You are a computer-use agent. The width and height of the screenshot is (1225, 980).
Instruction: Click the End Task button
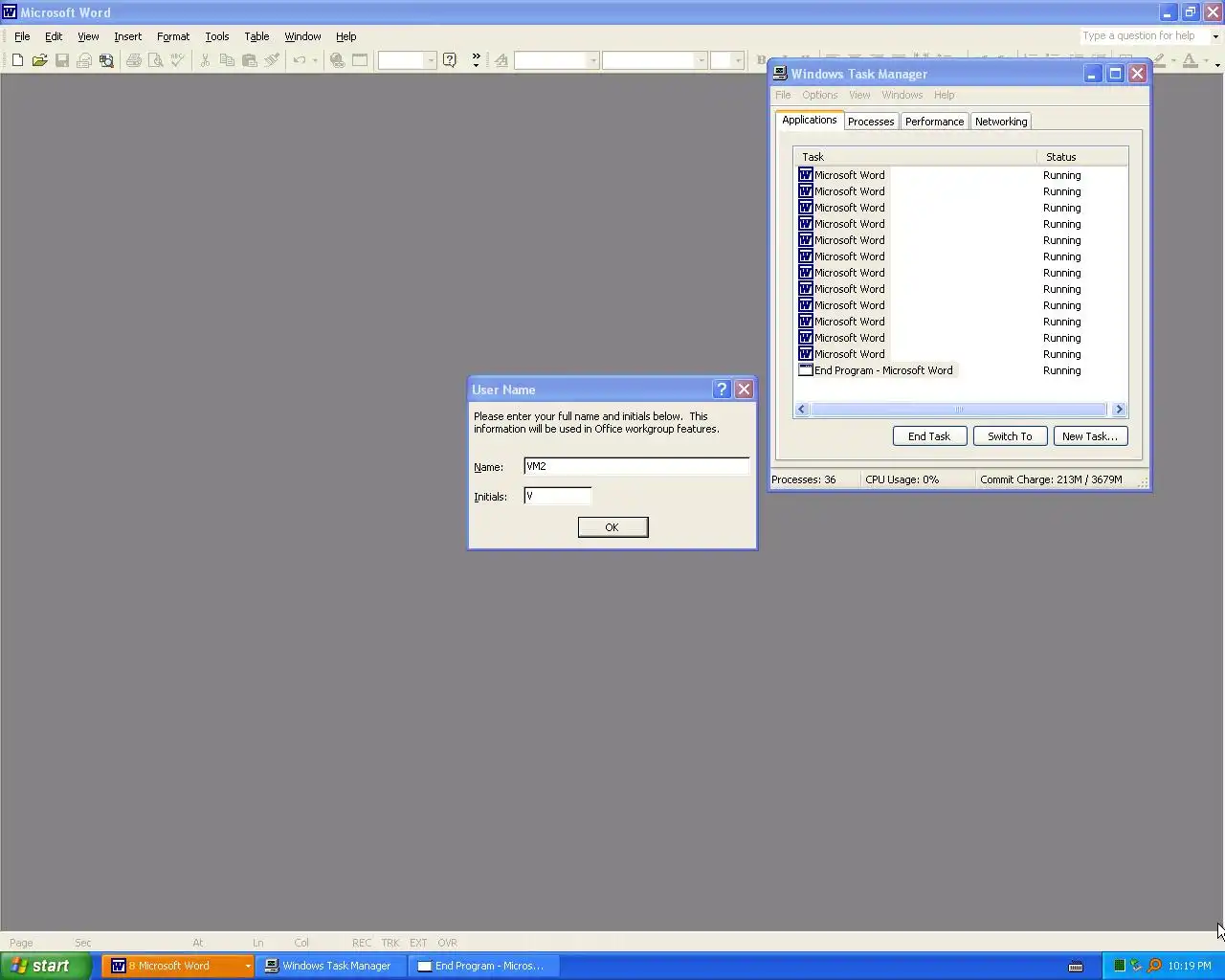929,436
